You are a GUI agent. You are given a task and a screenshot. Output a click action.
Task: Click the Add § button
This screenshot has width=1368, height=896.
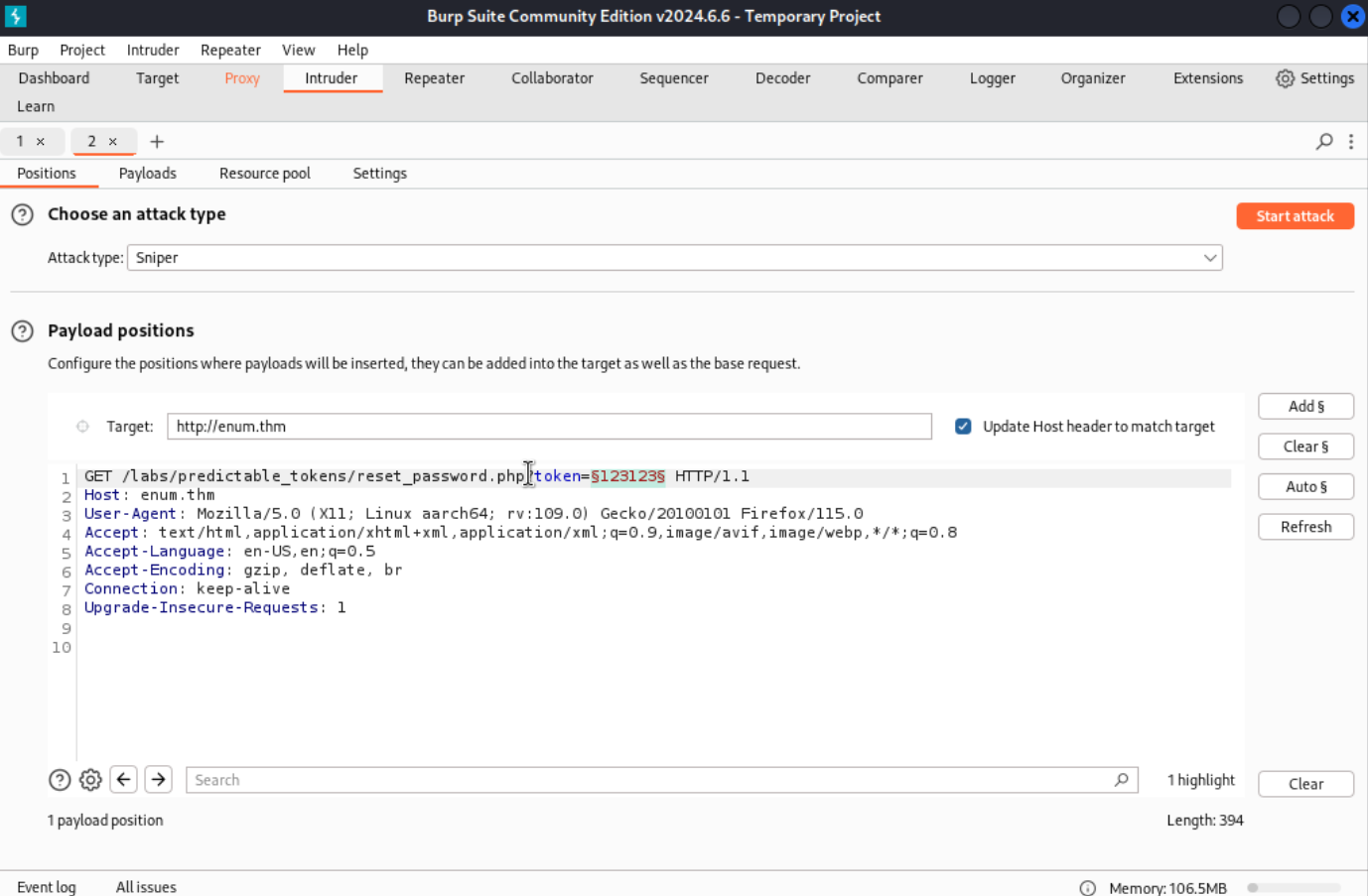pyautogui.click(x=1305, y=407)
